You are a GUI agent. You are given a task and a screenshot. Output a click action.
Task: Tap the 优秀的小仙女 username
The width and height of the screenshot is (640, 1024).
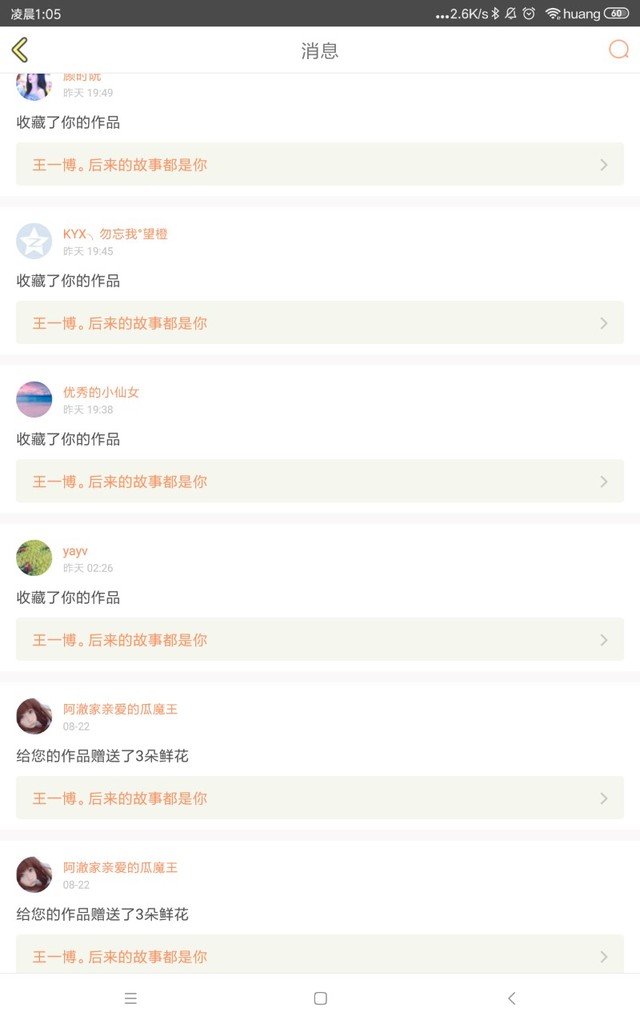[x=101, y=392]
